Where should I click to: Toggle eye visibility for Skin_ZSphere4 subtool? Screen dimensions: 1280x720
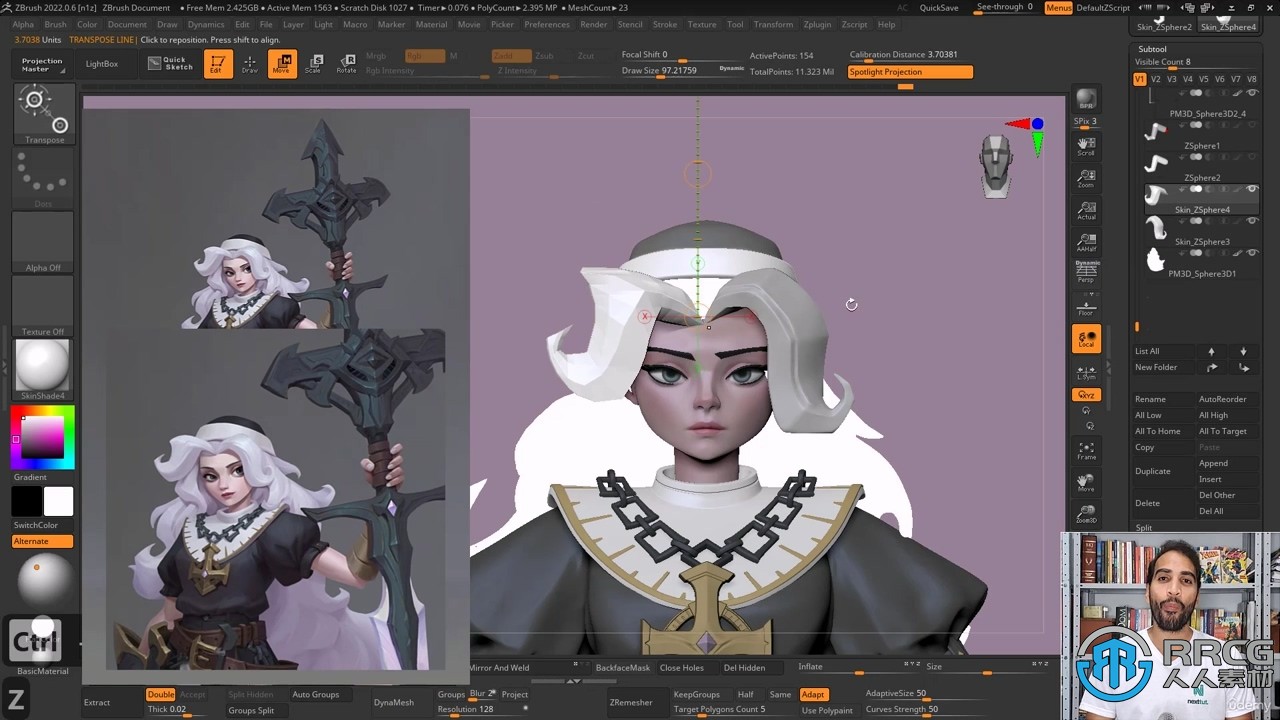(x=1252, y=189)
